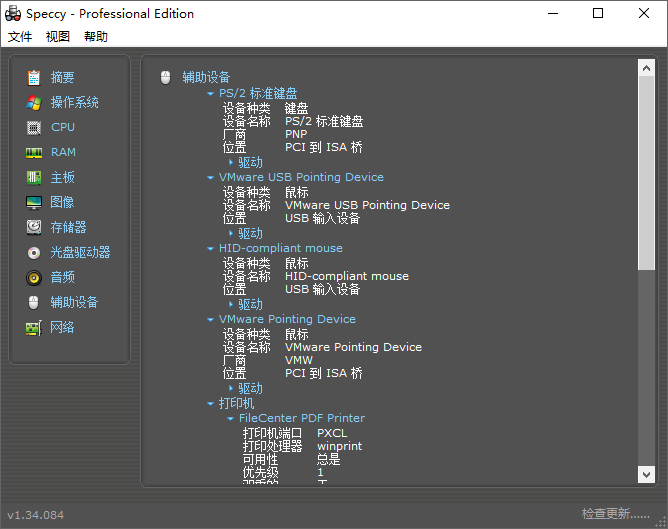This screenshot has width=668, height=529.
Task: Collapse the FileCenter PDF Printer node
Action: coord(230,419)
